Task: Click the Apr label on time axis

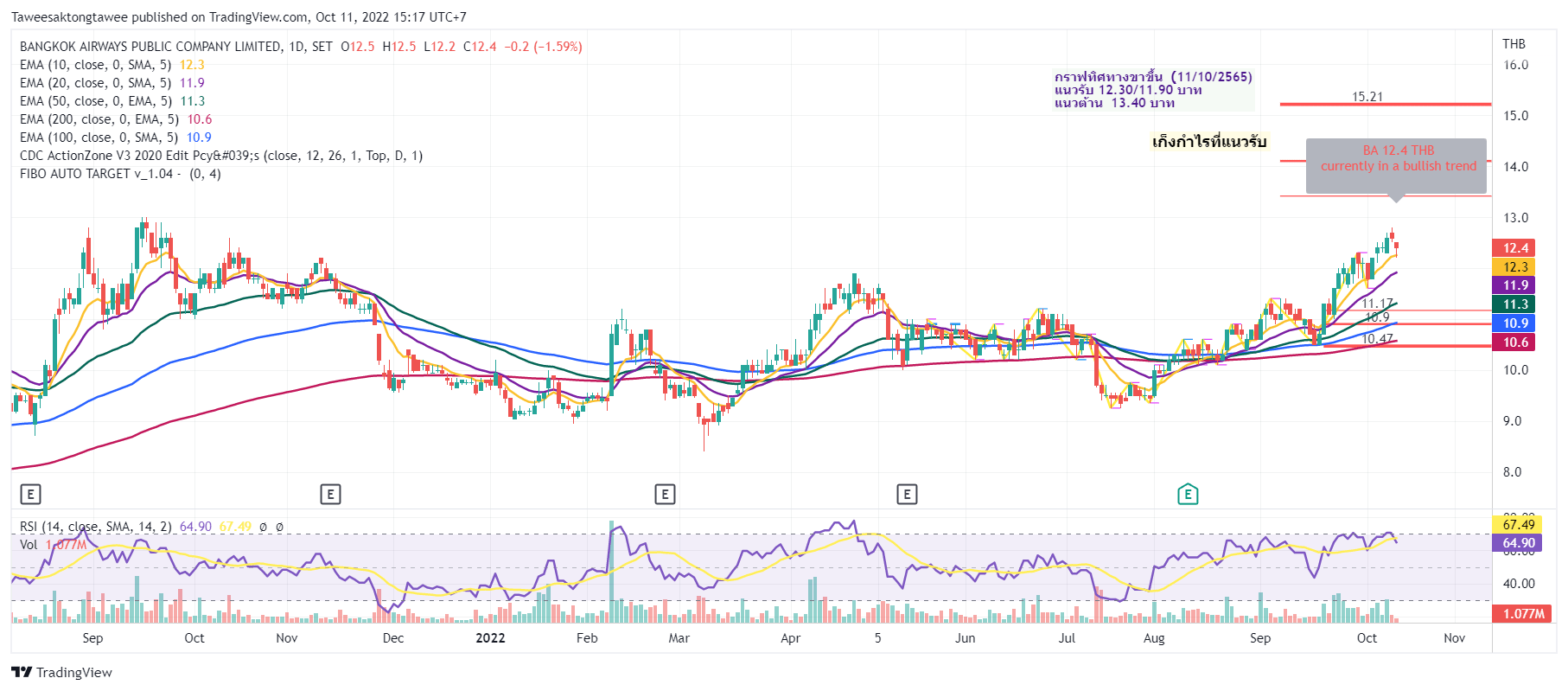Action: pyautogui.click(x=790, y=638)
